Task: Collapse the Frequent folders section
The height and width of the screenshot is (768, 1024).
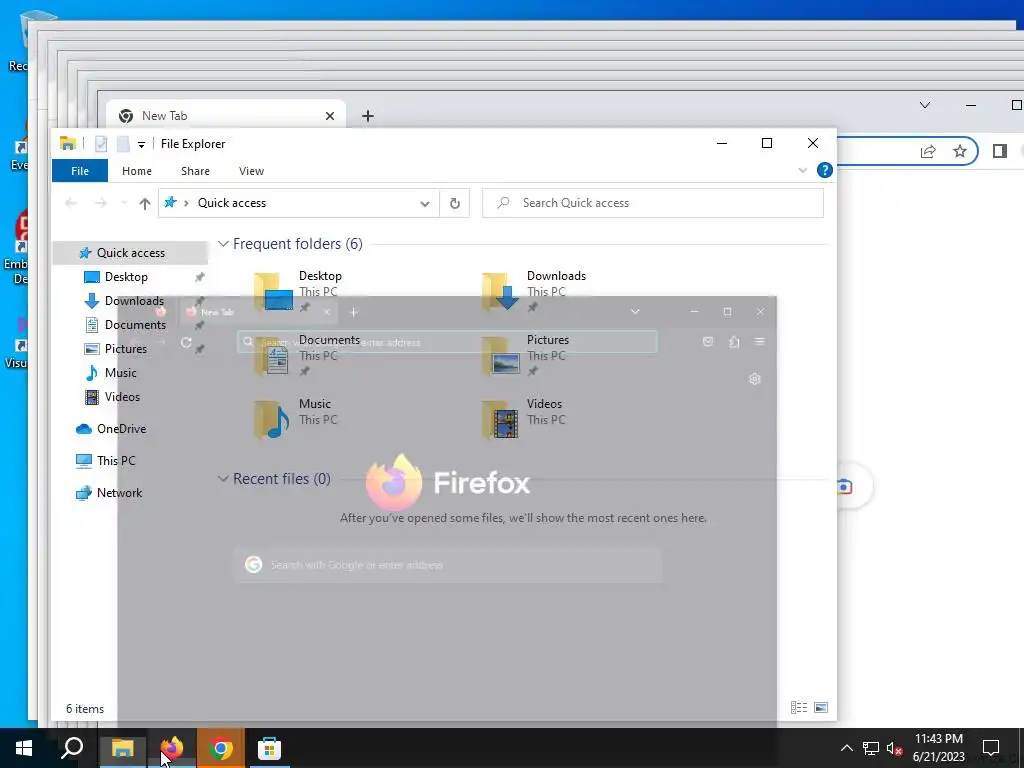Action: (223, 244)
